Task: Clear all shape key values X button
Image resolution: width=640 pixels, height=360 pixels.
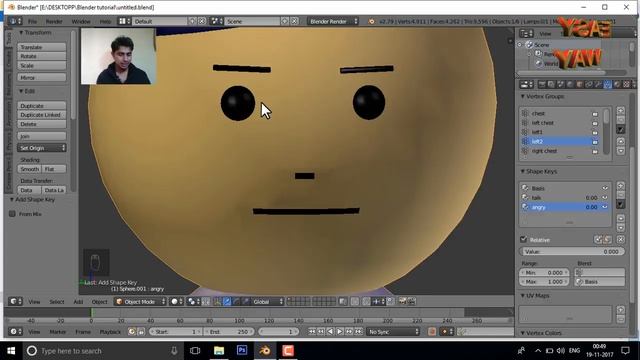Action: (620, 240)
